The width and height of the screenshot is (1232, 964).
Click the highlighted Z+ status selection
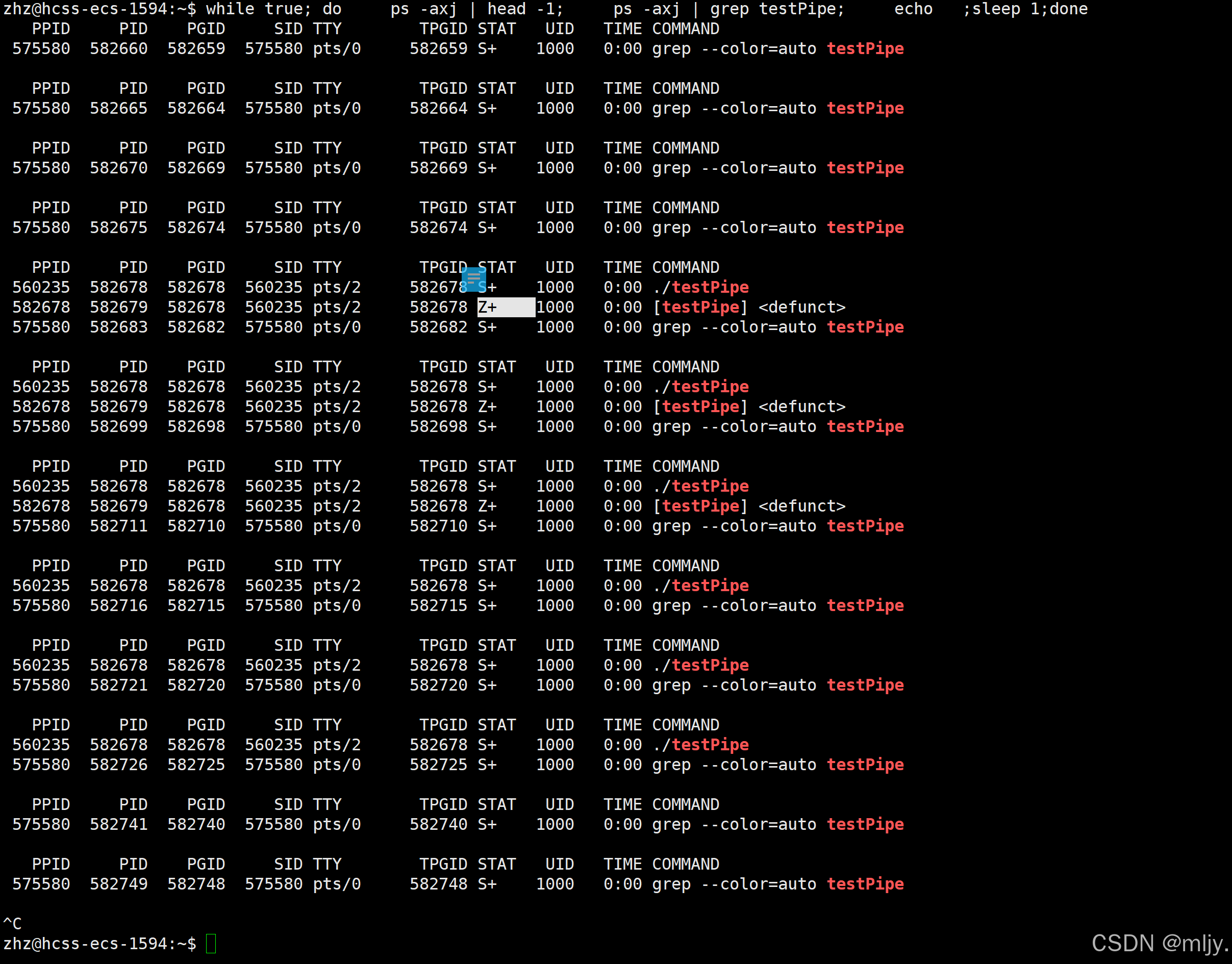(x=506, y=308)
